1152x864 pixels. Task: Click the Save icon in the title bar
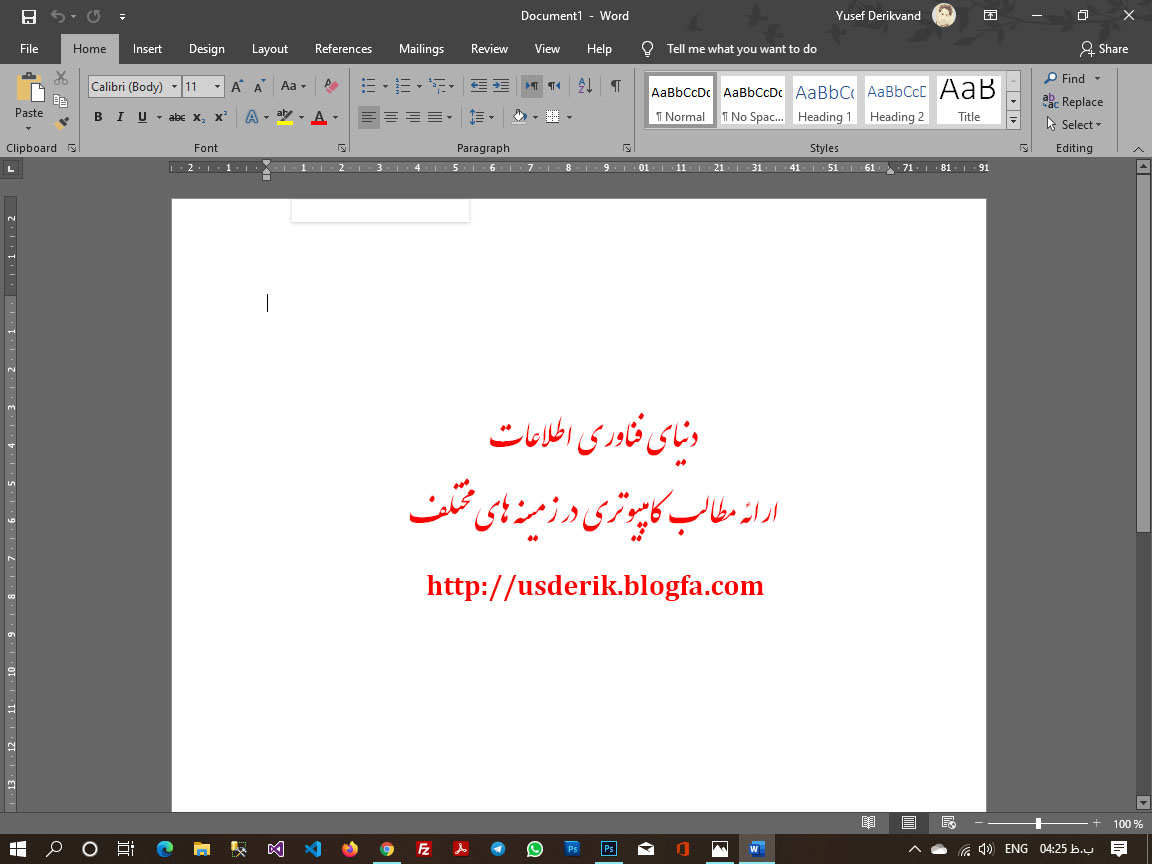tap(29, 16)
